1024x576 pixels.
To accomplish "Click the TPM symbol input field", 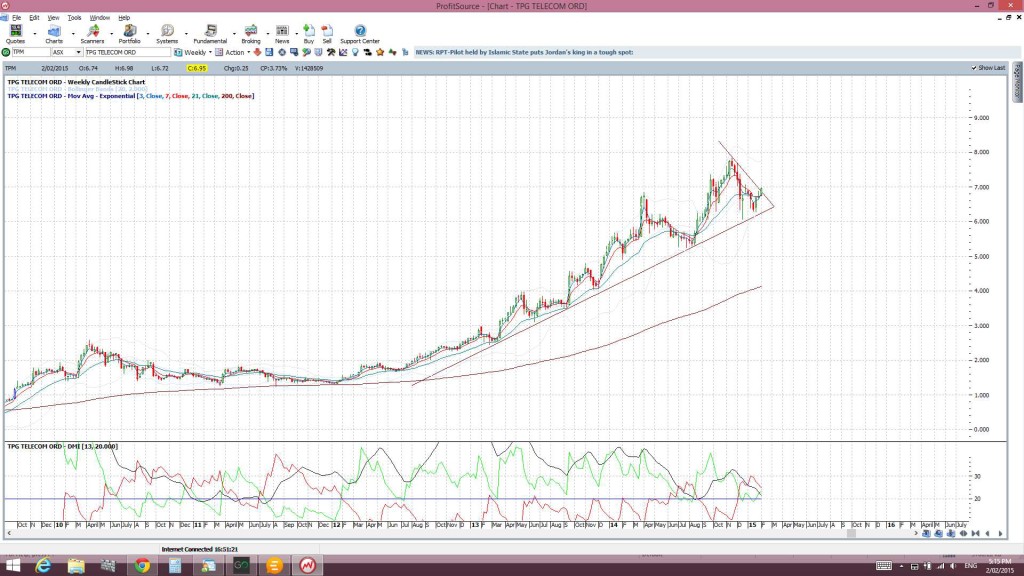I will tap(31, 52).
